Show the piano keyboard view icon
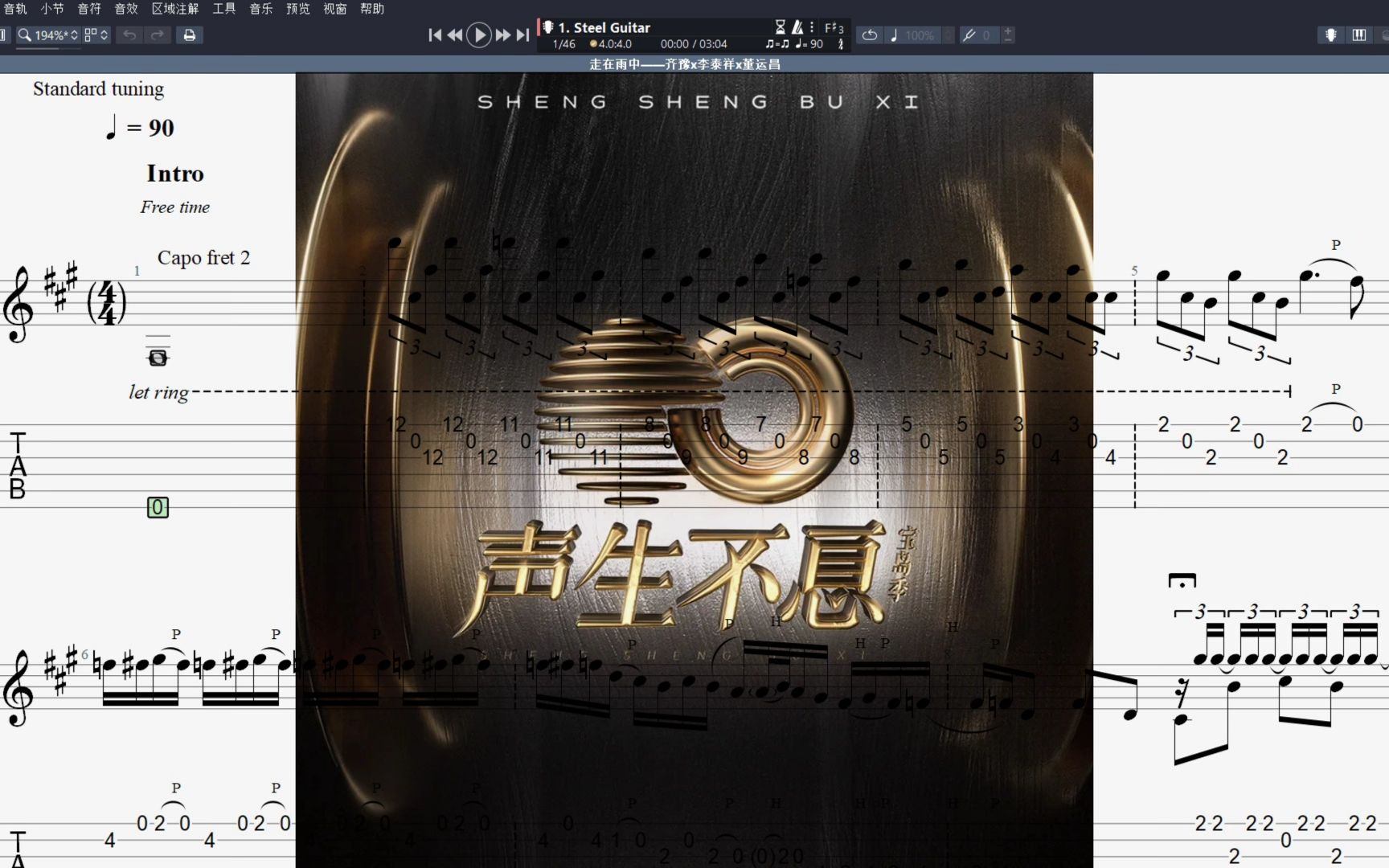This screenshot has width=1389, height=868. [x=1359, y=35]
